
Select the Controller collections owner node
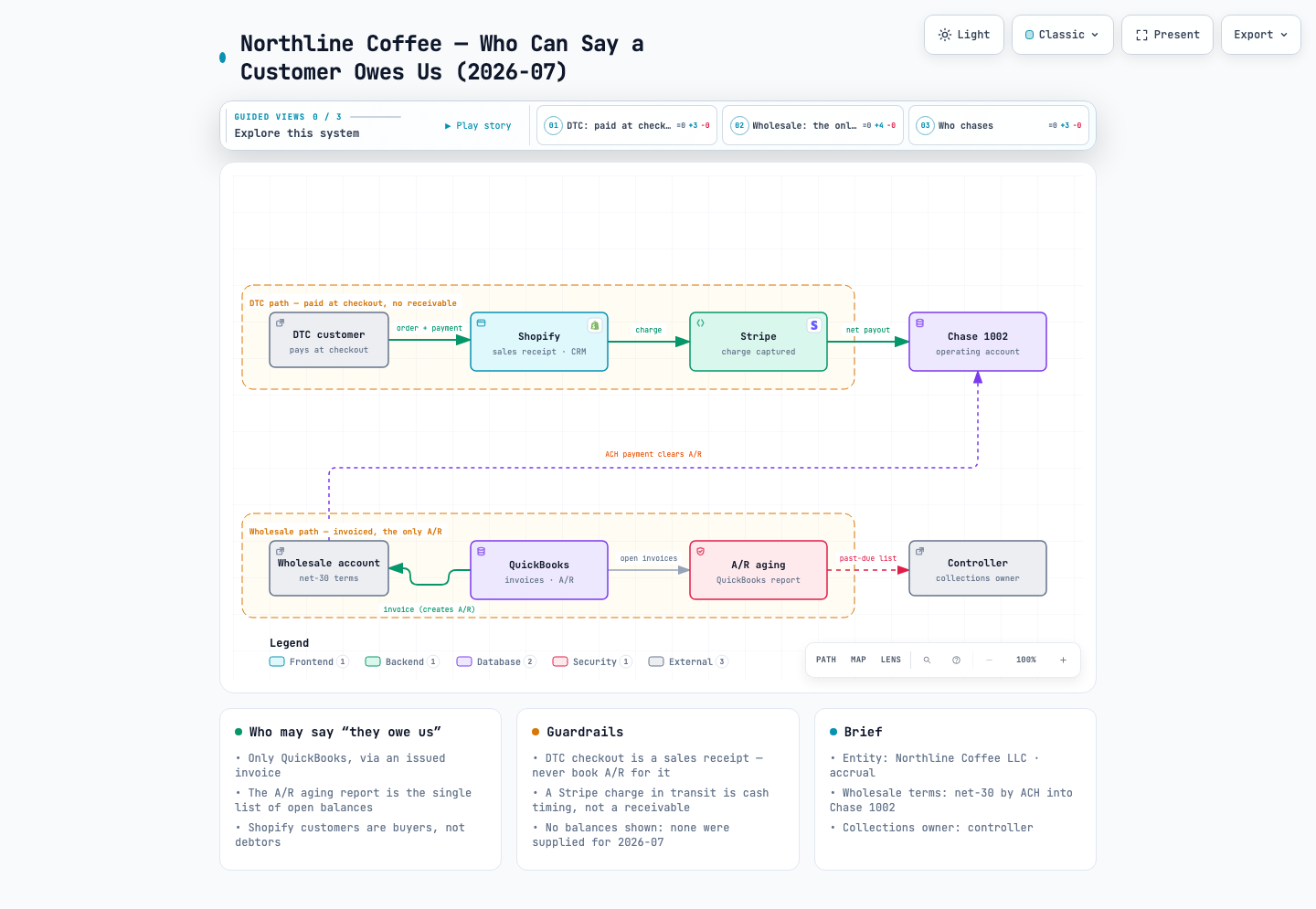tap(978, 569)
